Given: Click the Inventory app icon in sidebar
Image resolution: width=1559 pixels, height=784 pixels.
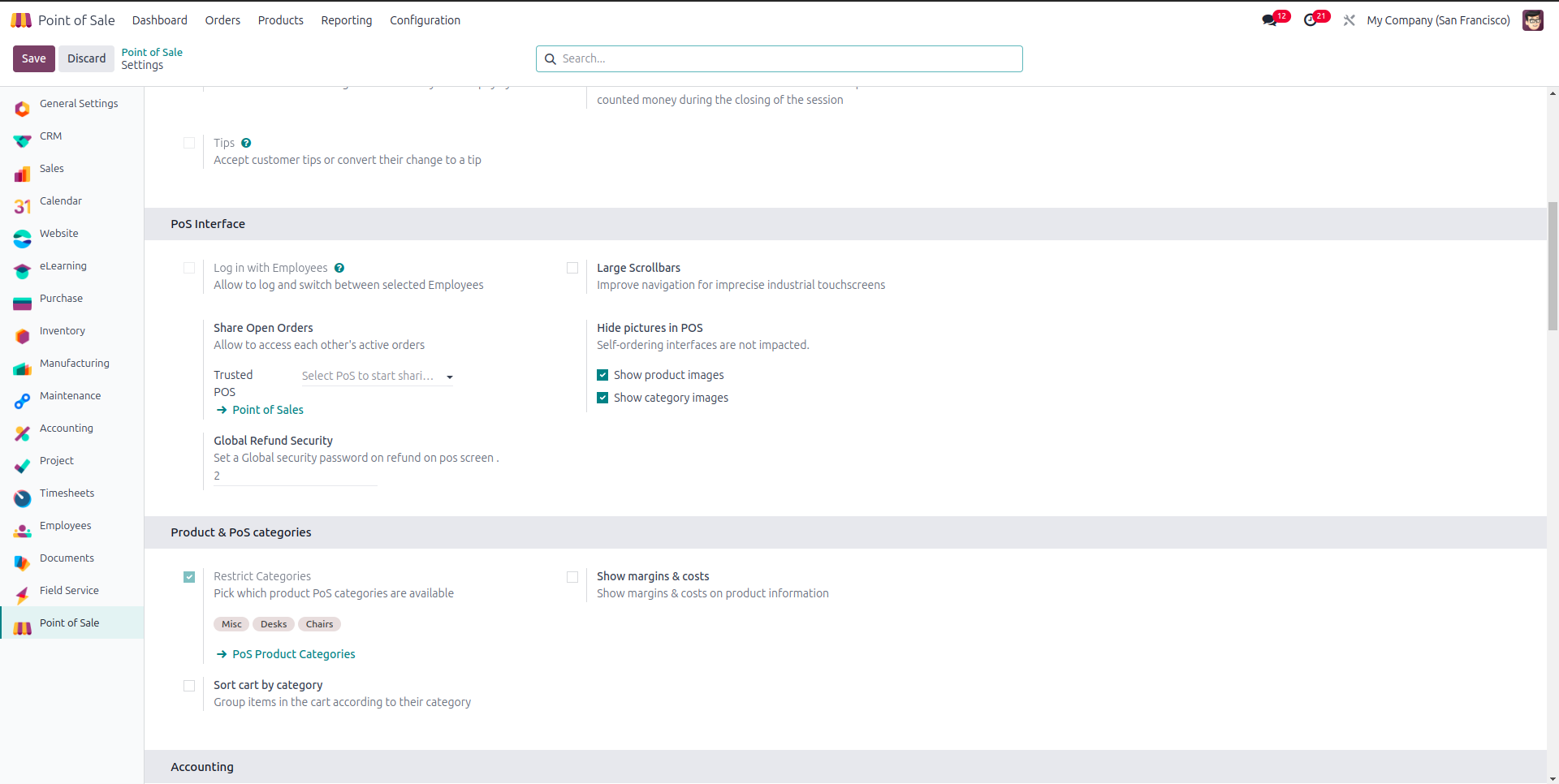Looking at the screenshot, I should tap(22, 335).
